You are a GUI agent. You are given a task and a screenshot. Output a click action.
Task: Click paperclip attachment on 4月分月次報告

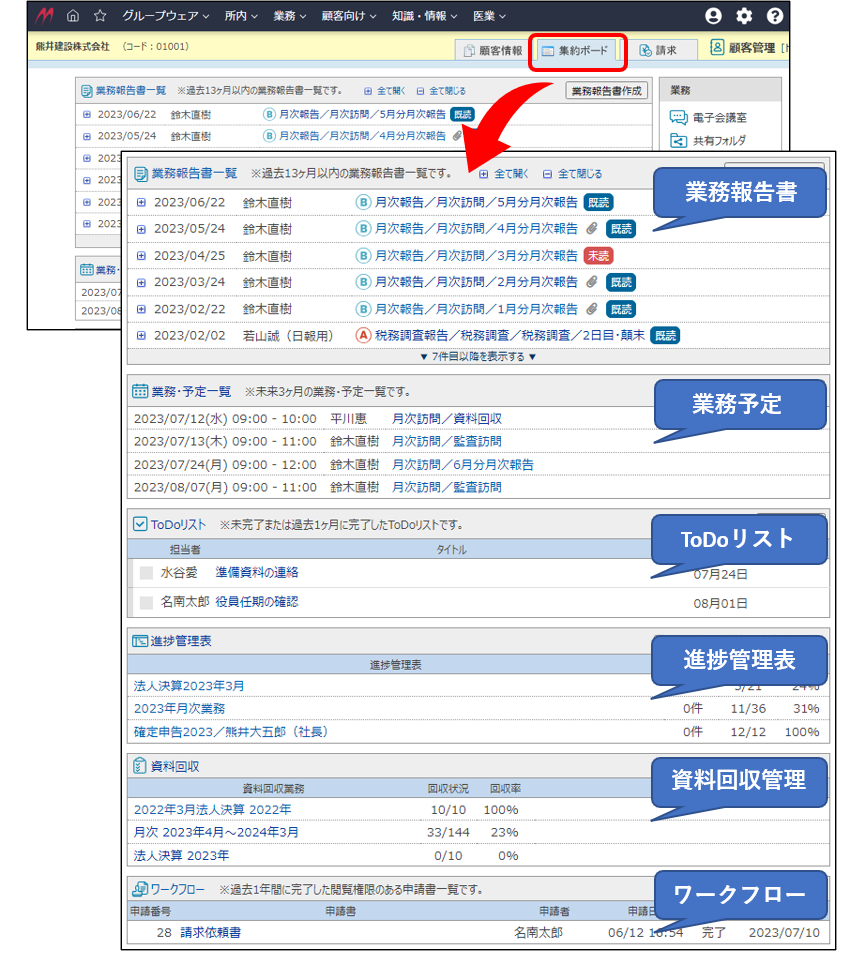click(x=592, y=228)
